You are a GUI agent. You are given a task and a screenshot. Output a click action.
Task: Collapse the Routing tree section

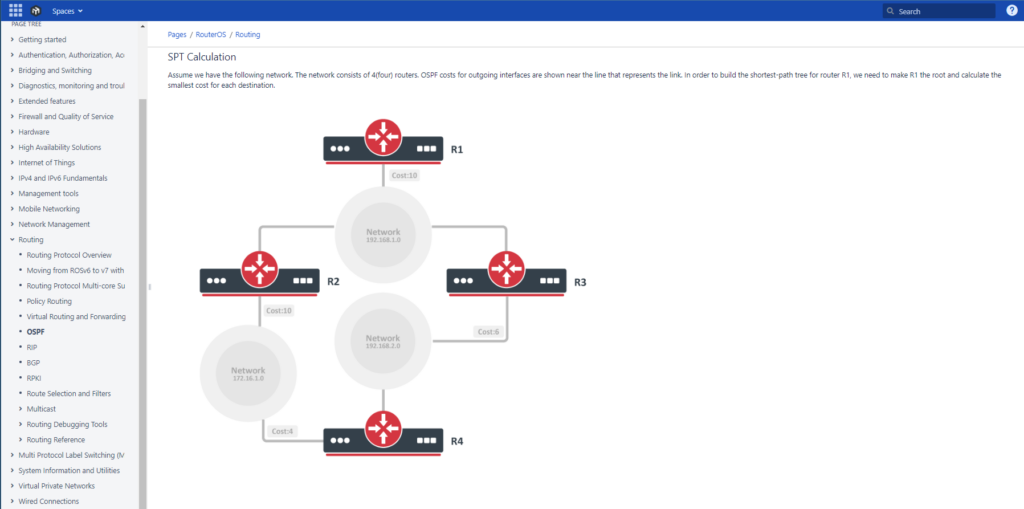click(x=12, y=240)
